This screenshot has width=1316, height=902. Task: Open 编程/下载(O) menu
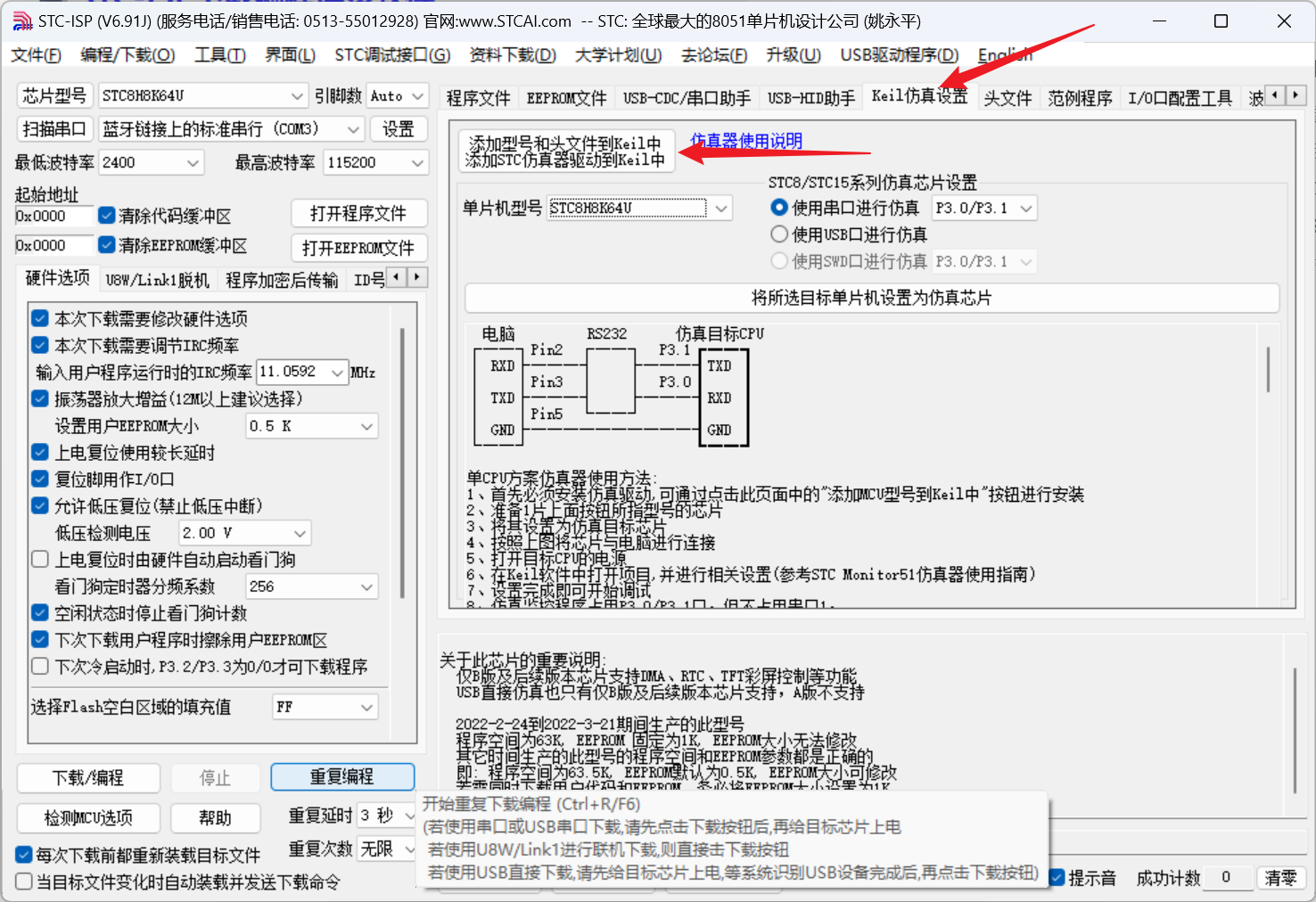click(x=127, y=55)
